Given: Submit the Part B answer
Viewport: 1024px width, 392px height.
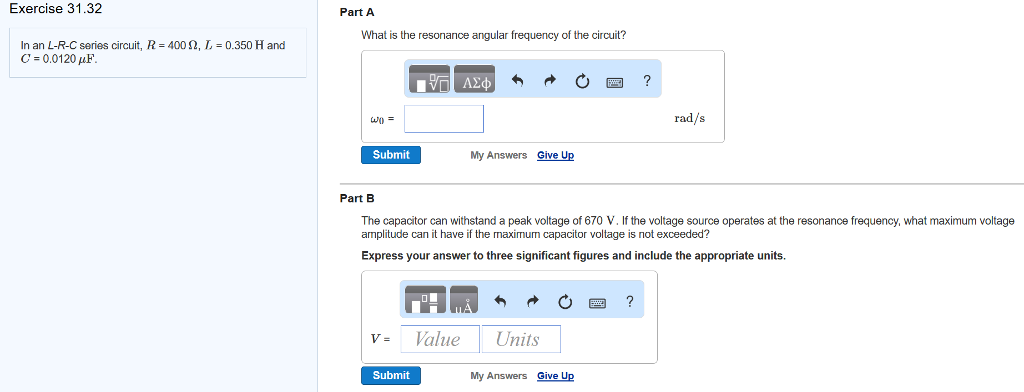Looking at the screenshot, I should 391,376.
